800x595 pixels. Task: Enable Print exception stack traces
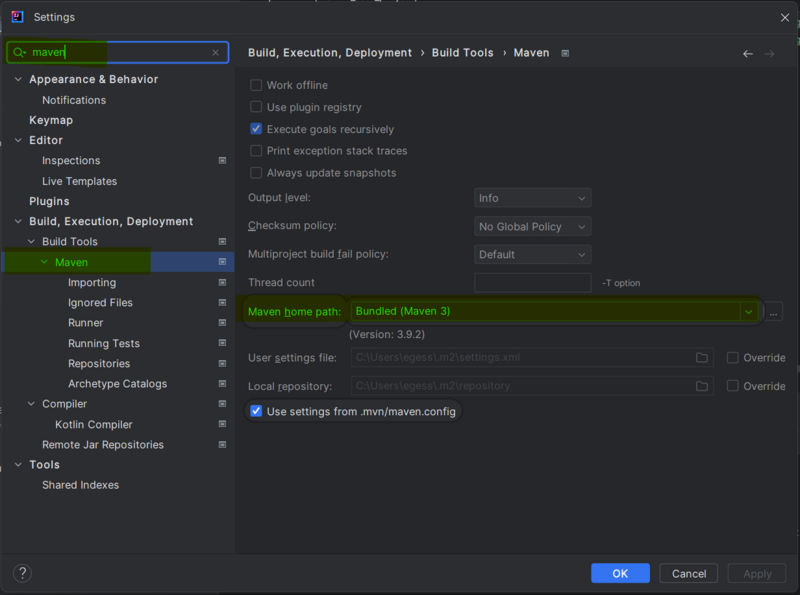(x=256, y=151)
